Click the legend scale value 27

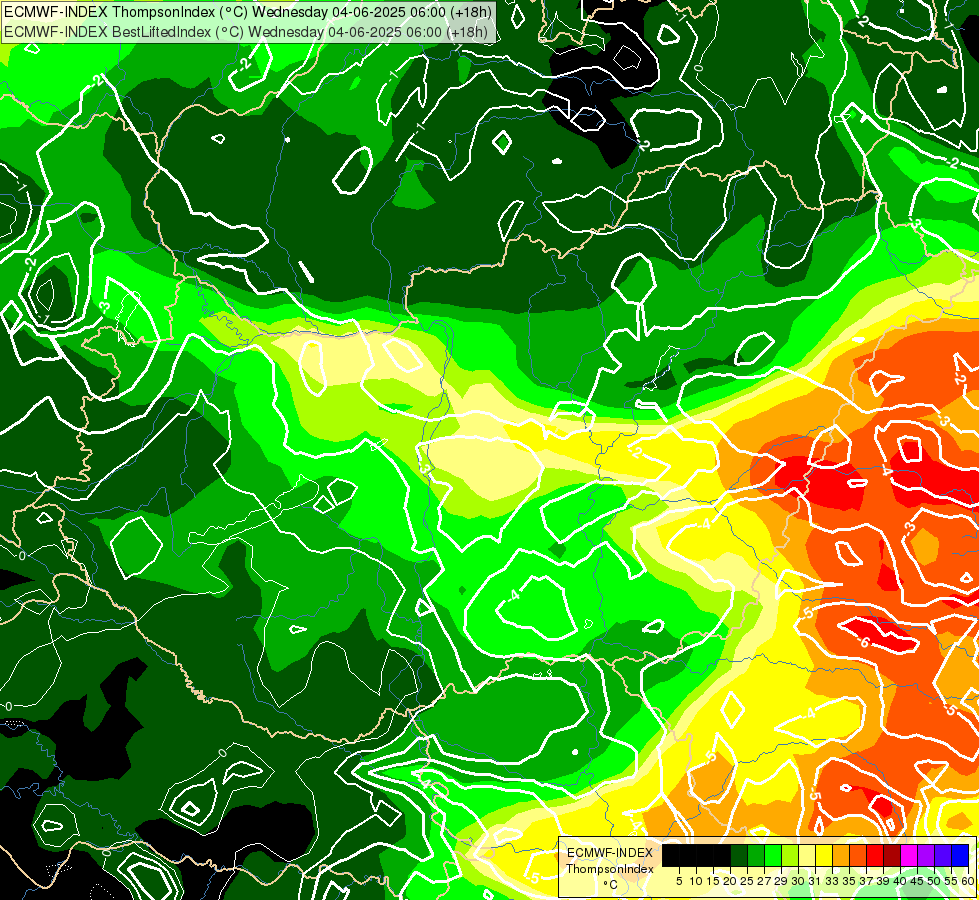764,881
